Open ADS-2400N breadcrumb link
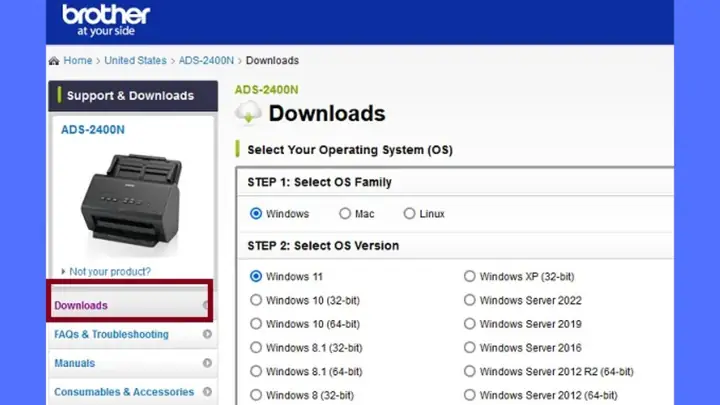Image resolution: width=720 pixels, height=405 pixels. [x=206, y=61]
